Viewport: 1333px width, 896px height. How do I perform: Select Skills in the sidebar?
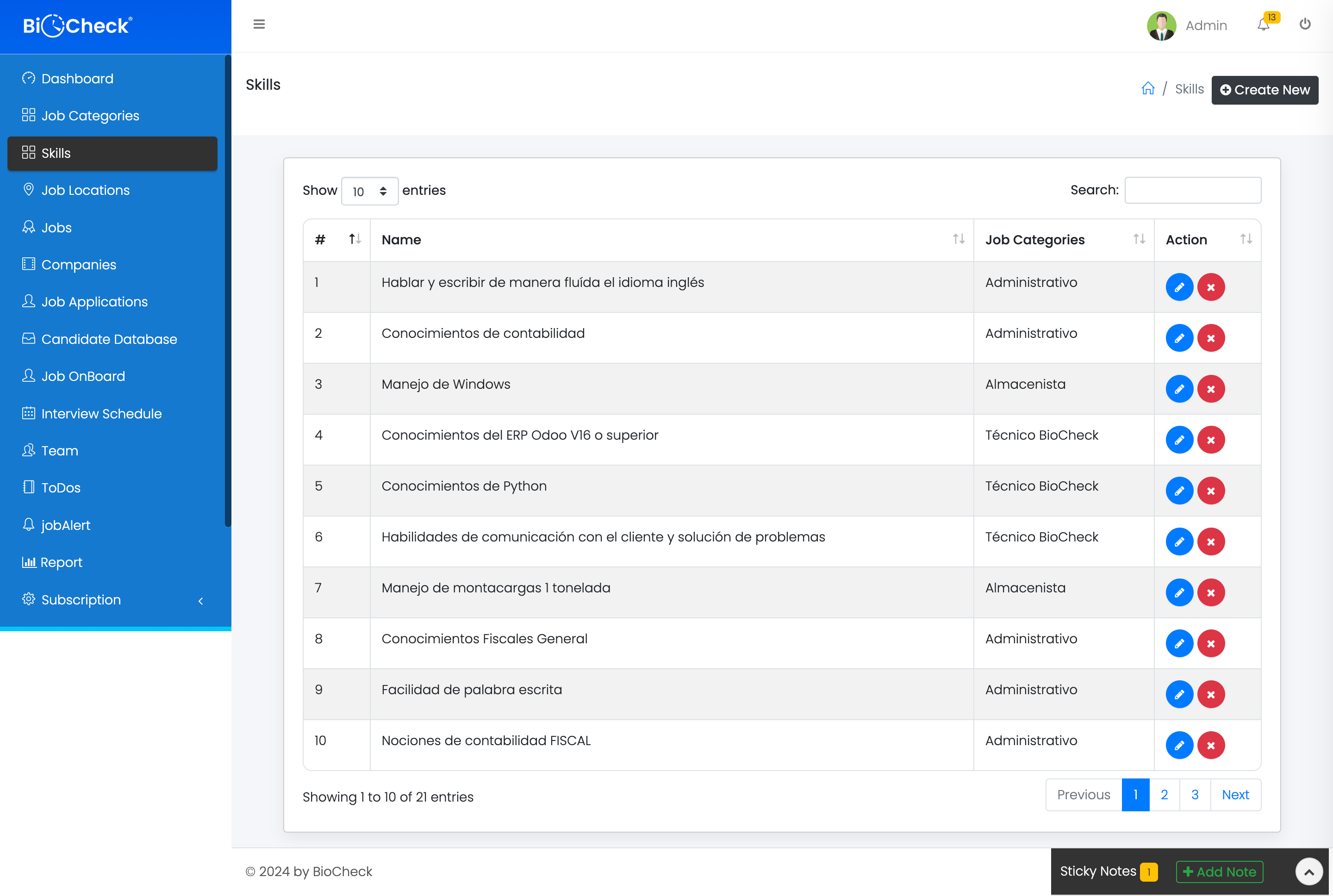pyautogui.click(x=112, y=153)
